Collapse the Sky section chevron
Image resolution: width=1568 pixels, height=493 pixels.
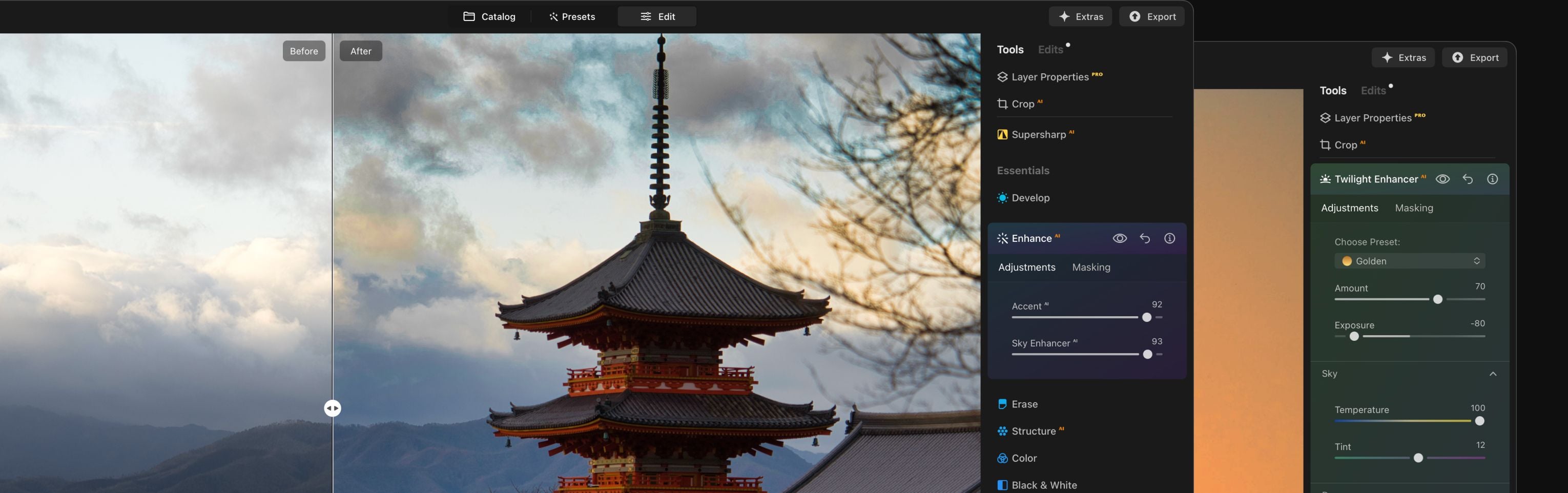1493,374
